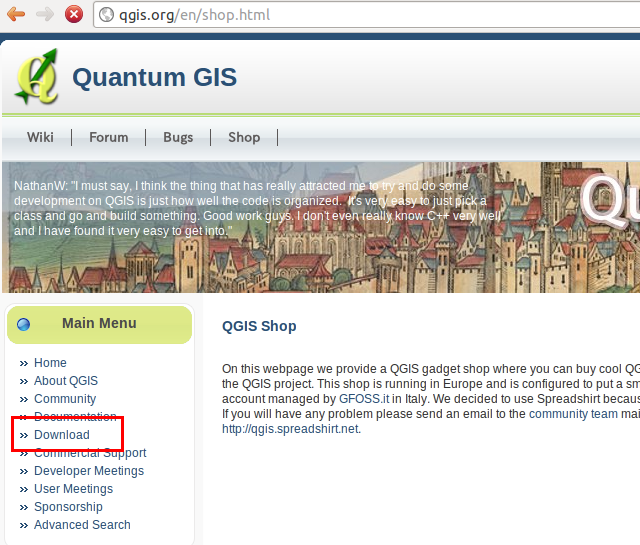Viewport: 640px width, 545px height.
Task: Click the medieval city banner image
Action: pos(321,227)
